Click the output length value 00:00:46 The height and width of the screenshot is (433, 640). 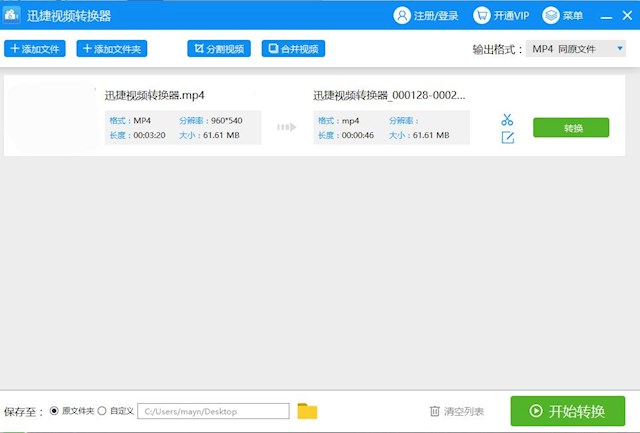pyautogui.click(x=358, y=135)
